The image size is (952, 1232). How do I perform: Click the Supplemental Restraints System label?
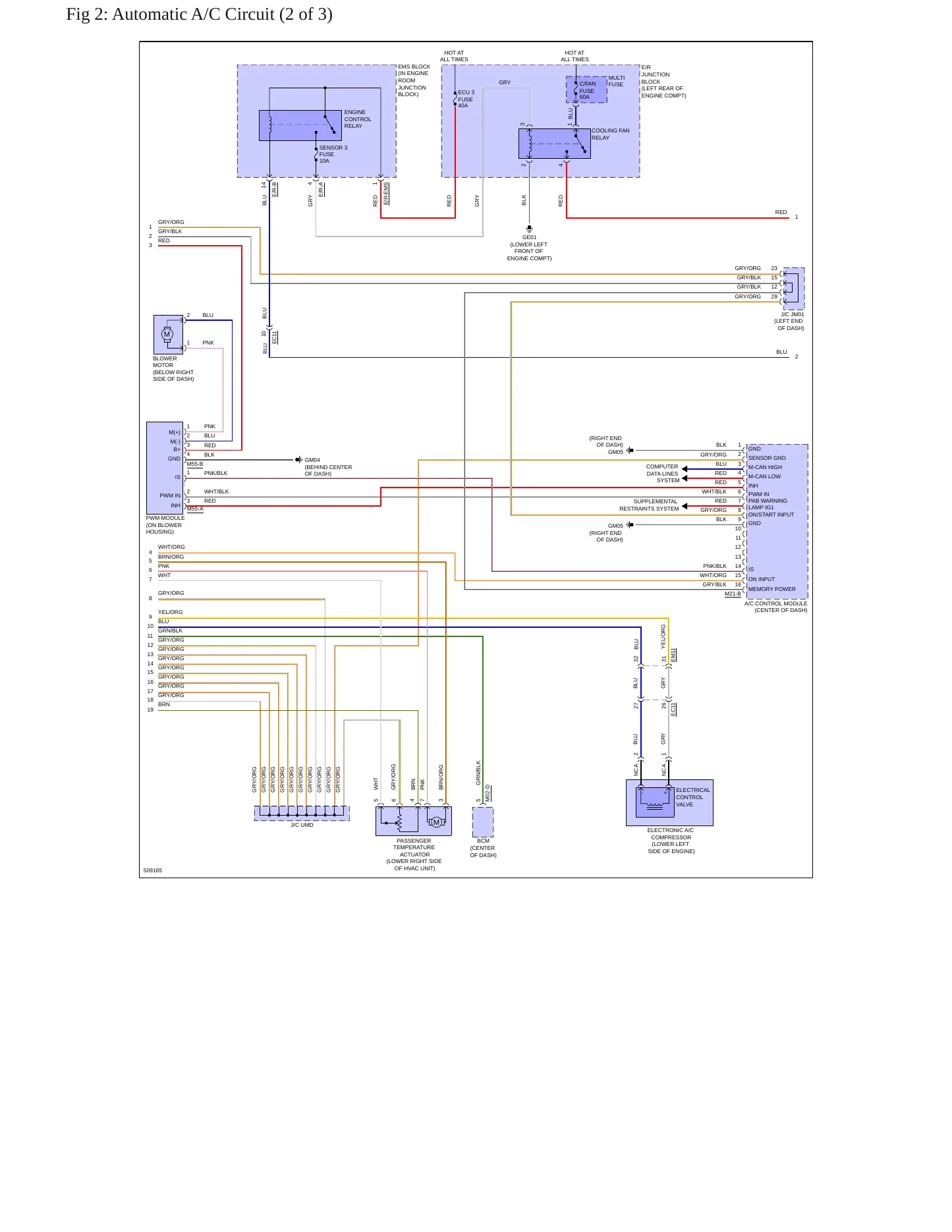tap(649, 505)
